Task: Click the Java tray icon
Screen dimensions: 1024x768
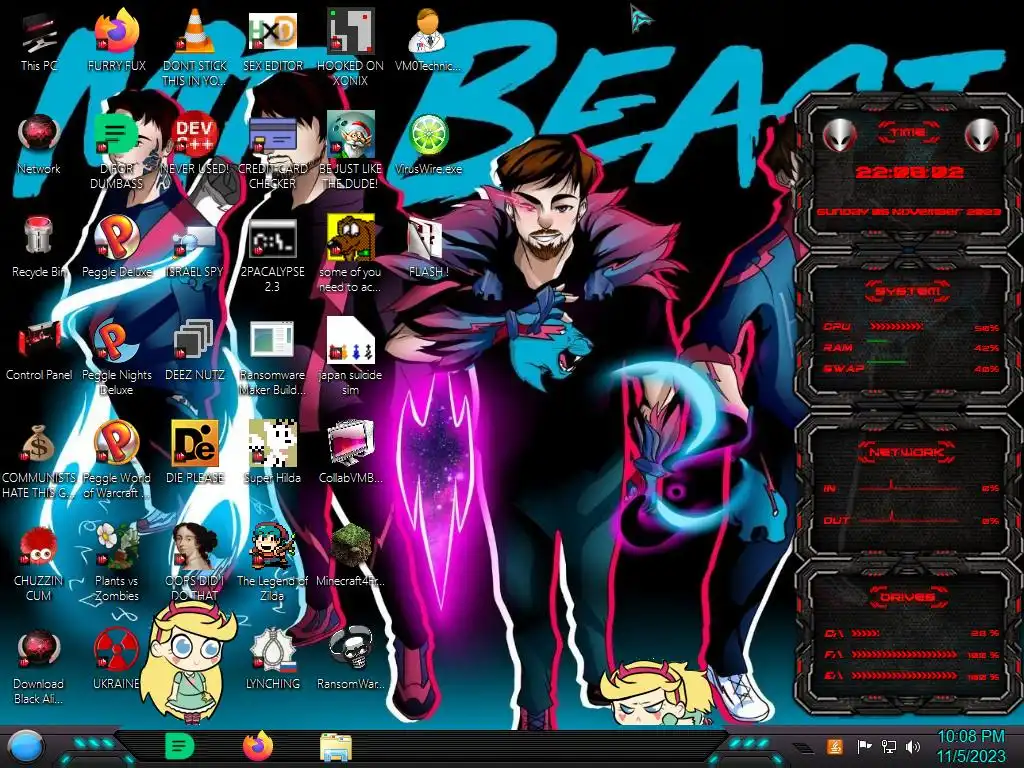Action: pos(835,746)
